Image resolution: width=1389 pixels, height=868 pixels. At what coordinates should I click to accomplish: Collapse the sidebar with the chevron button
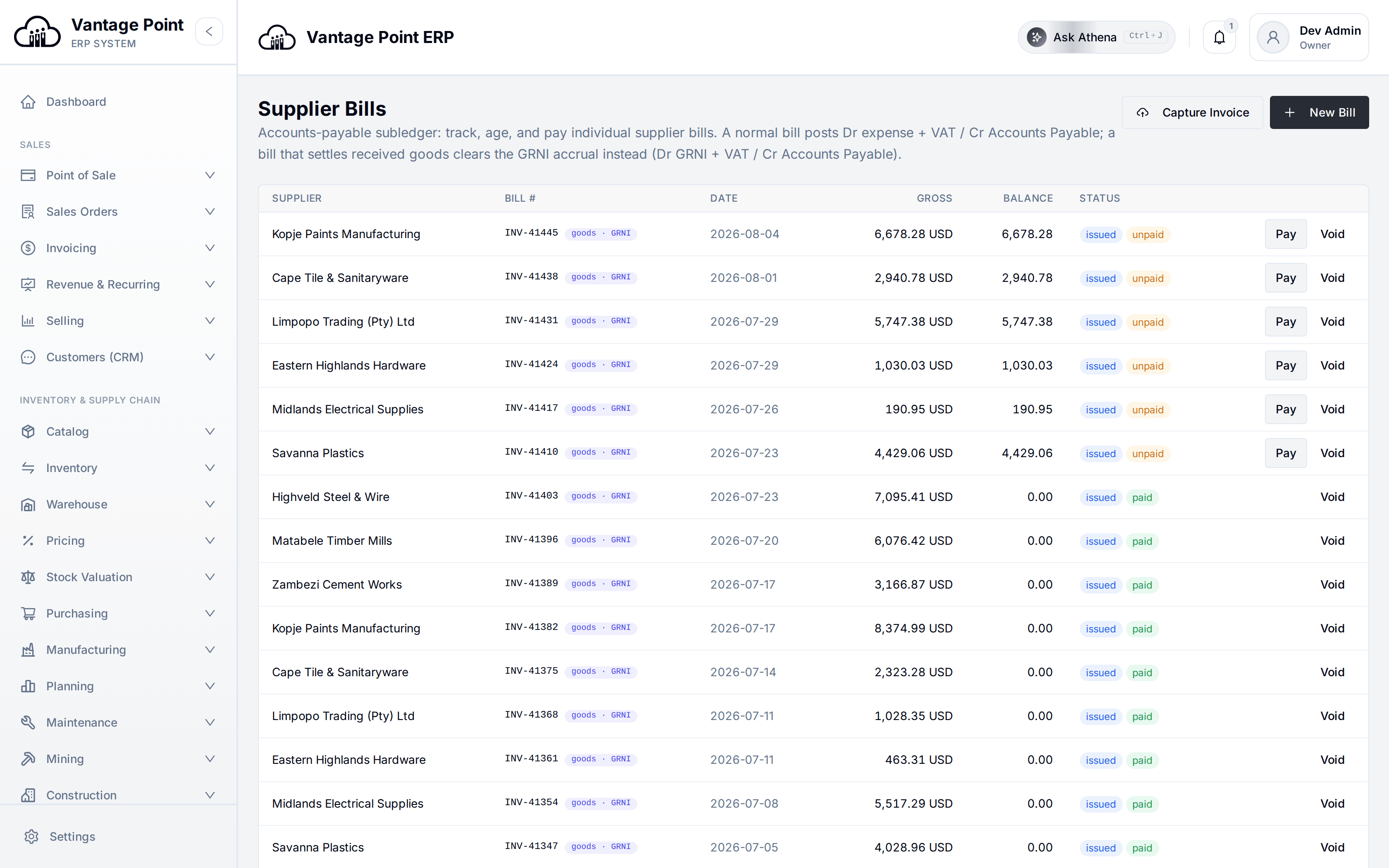pyautogui.click(x=209, y=31)
